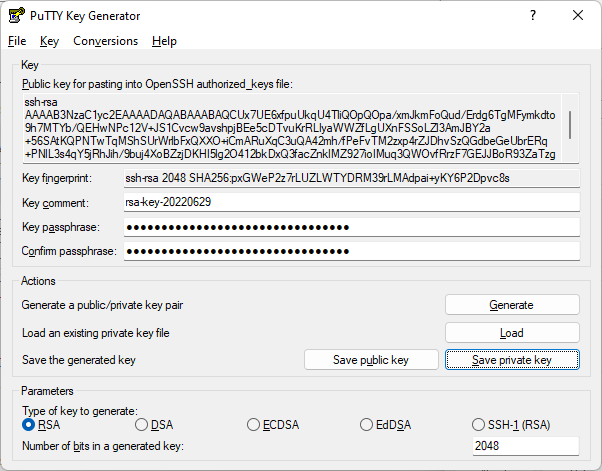Image resolution: width=602 pixels, height=471 pixels.
Task: Click the 'Parameters' group heading
Action: [x=47, y=391]
